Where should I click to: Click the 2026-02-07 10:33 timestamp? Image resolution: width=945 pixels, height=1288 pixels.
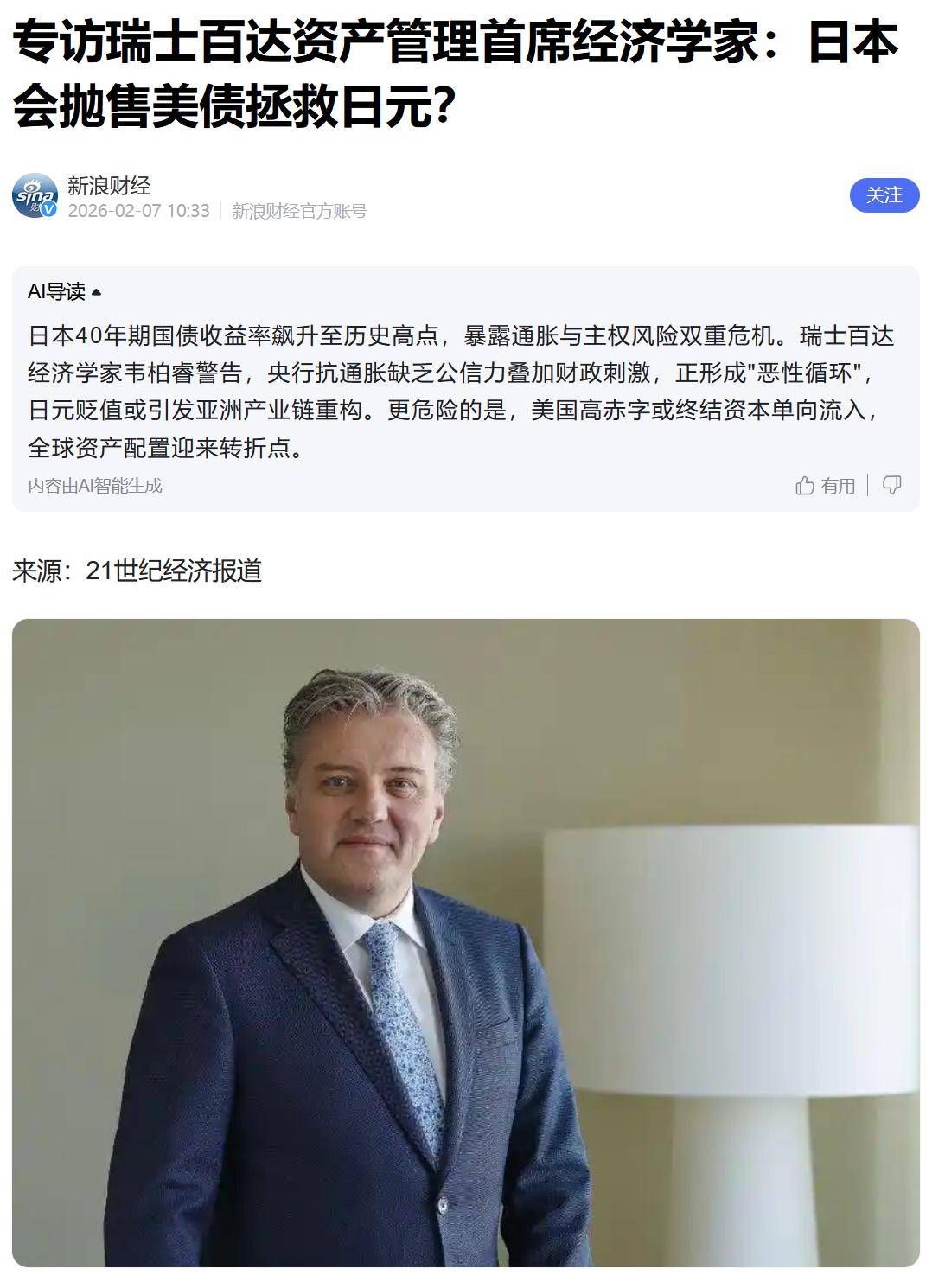[x=139, y=211]
